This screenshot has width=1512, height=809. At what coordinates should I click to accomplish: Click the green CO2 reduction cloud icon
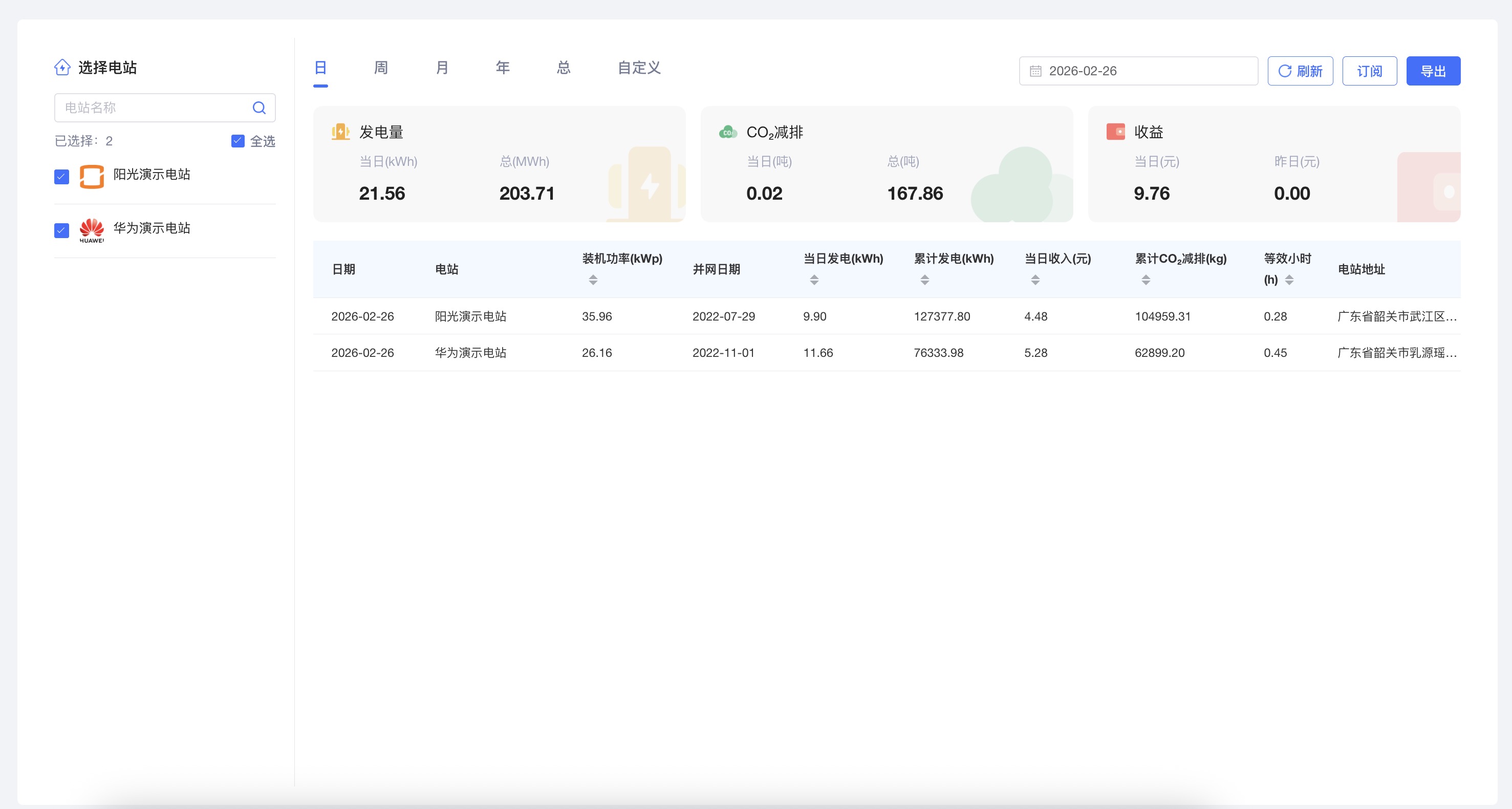coord(728,132)
